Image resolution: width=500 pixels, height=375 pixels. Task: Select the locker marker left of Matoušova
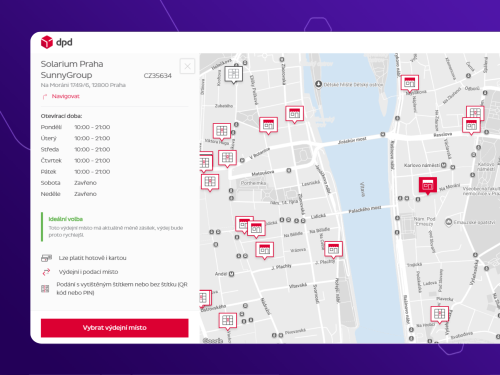pos(210,182)
